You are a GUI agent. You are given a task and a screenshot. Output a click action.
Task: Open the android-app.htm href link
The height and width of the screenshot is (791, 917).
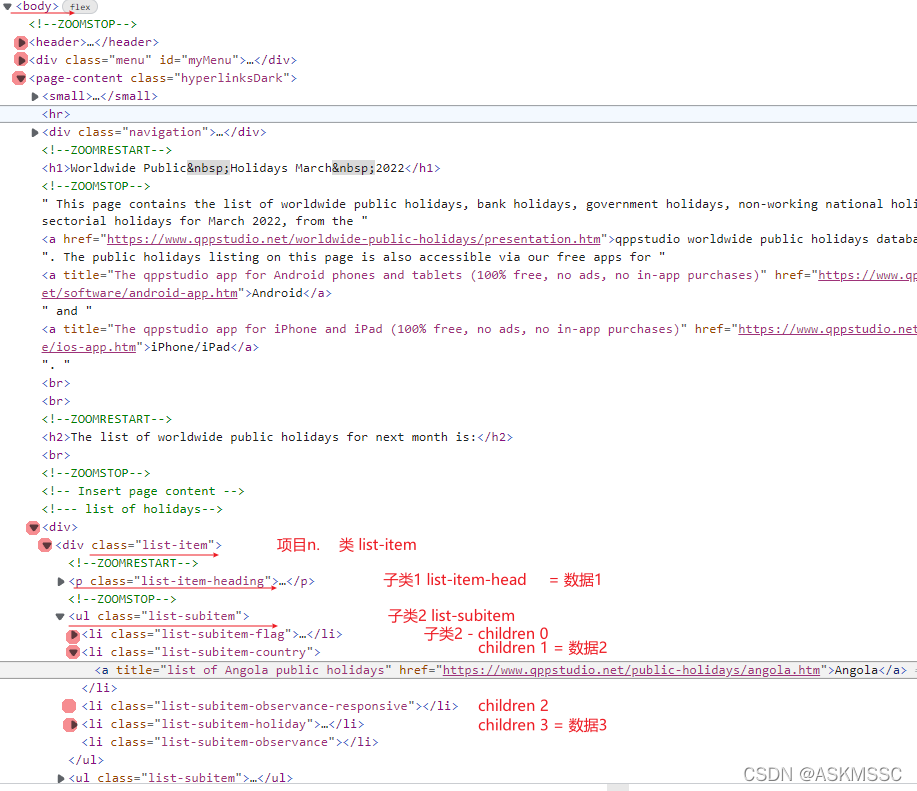click(140, 293)
